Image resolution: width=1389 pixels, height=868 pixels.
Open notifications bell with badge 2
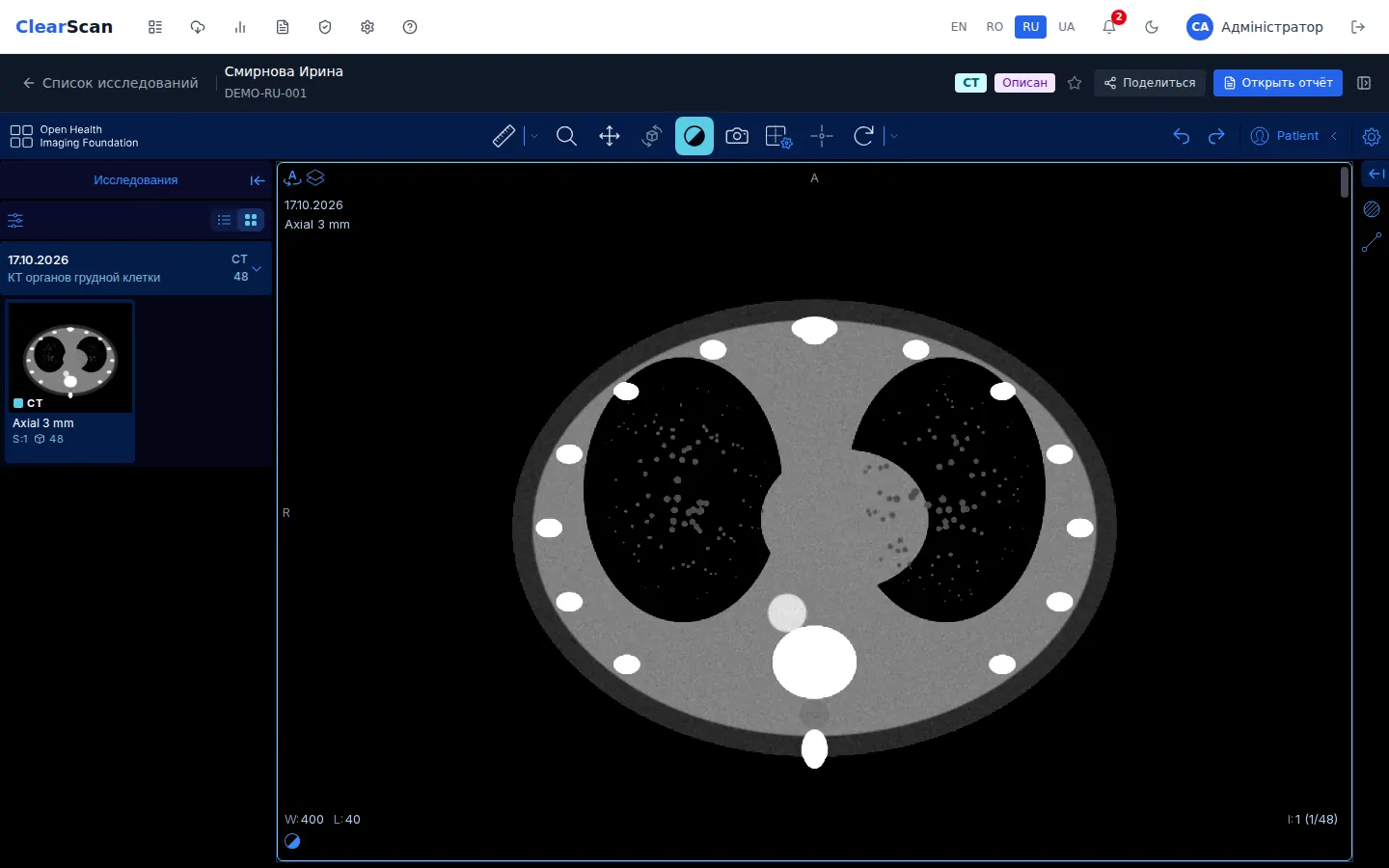pos(1109,27)
